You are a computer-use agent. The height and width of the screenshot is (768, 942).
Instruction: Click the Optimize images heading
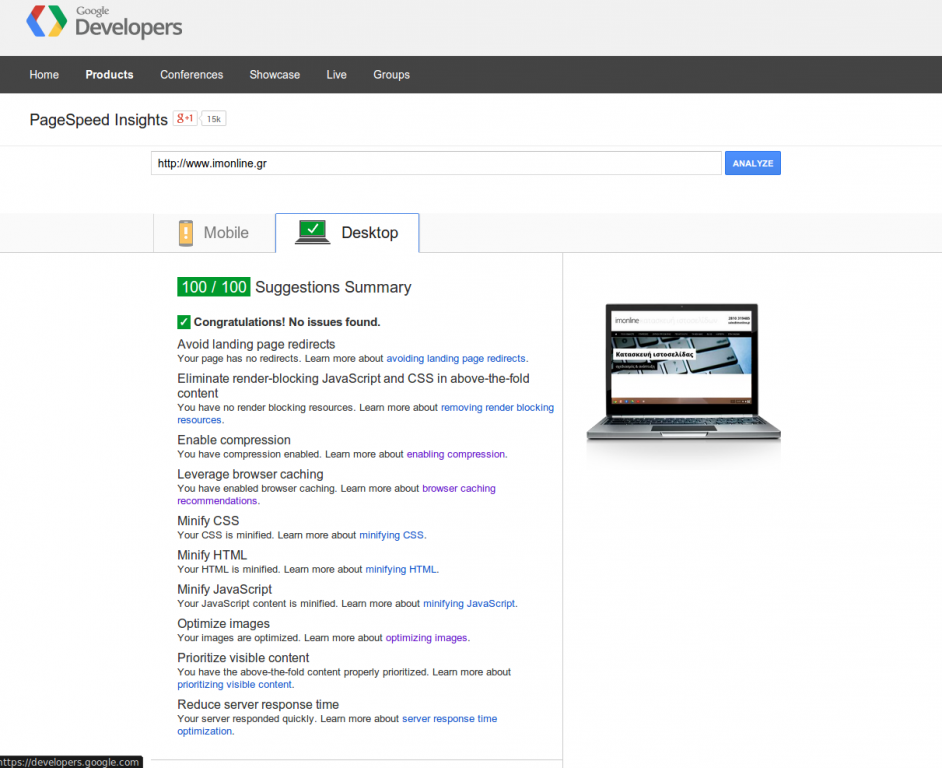tap(223, 624)
